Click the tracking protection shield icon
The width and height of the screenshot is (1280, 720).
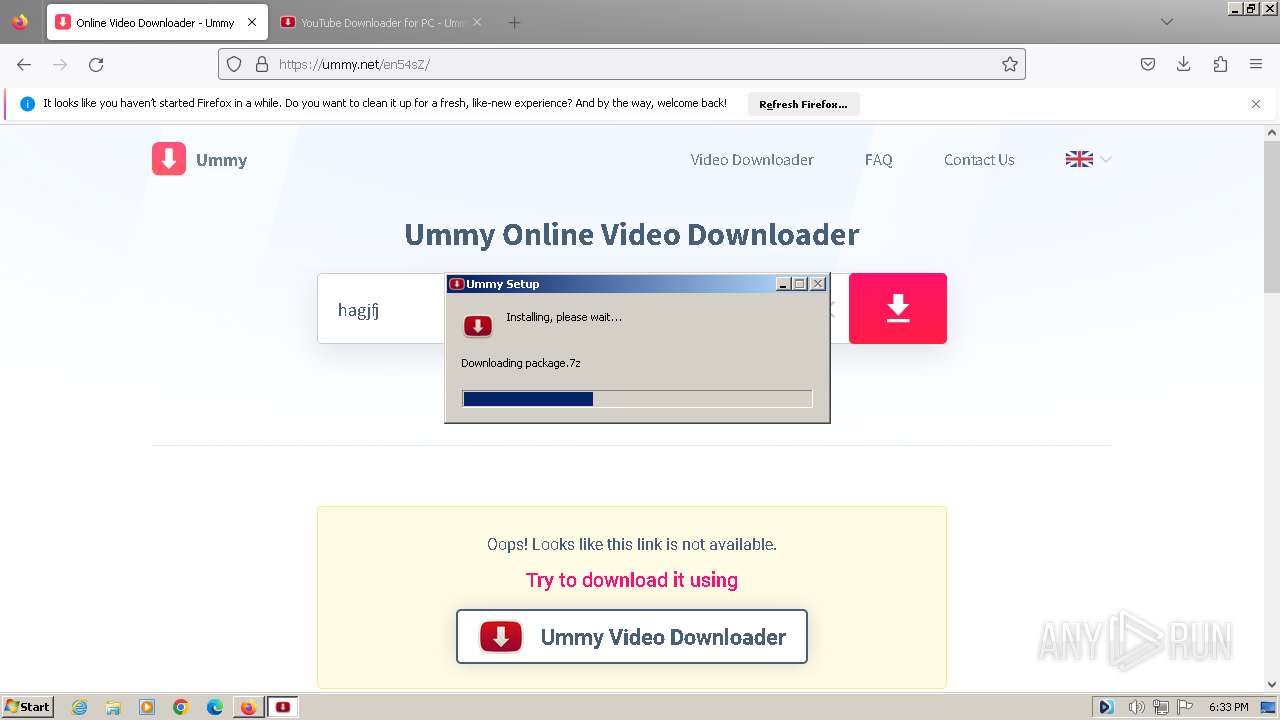234,64
